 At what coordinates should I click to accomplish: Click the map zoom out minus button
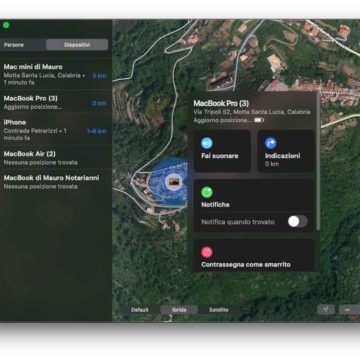349,310
